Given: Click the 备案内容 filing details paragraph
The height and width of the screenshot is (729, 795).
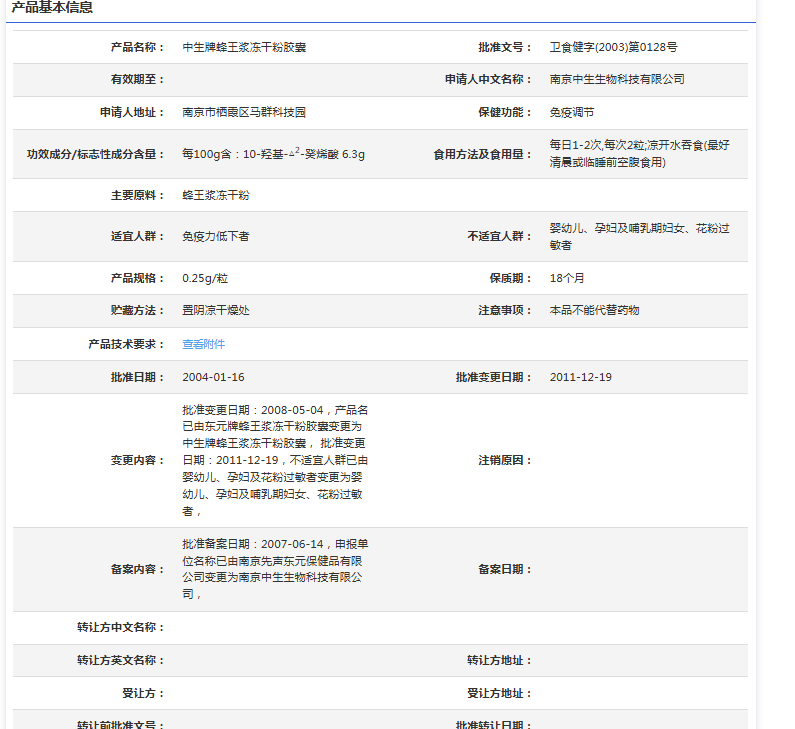Looking at the screenshot, I should coord(275,569).
